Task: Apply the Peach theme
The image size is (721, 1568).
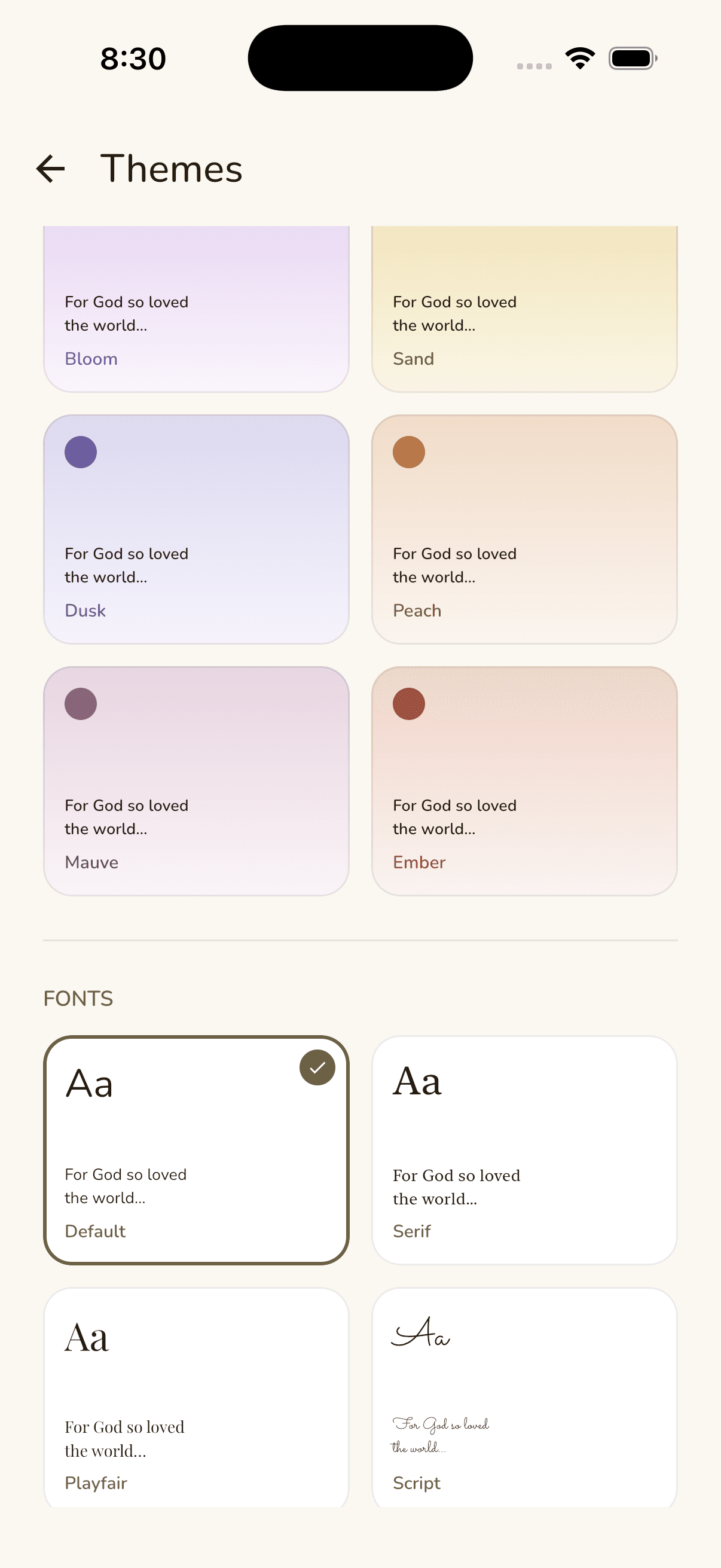Action: [524, 529]
